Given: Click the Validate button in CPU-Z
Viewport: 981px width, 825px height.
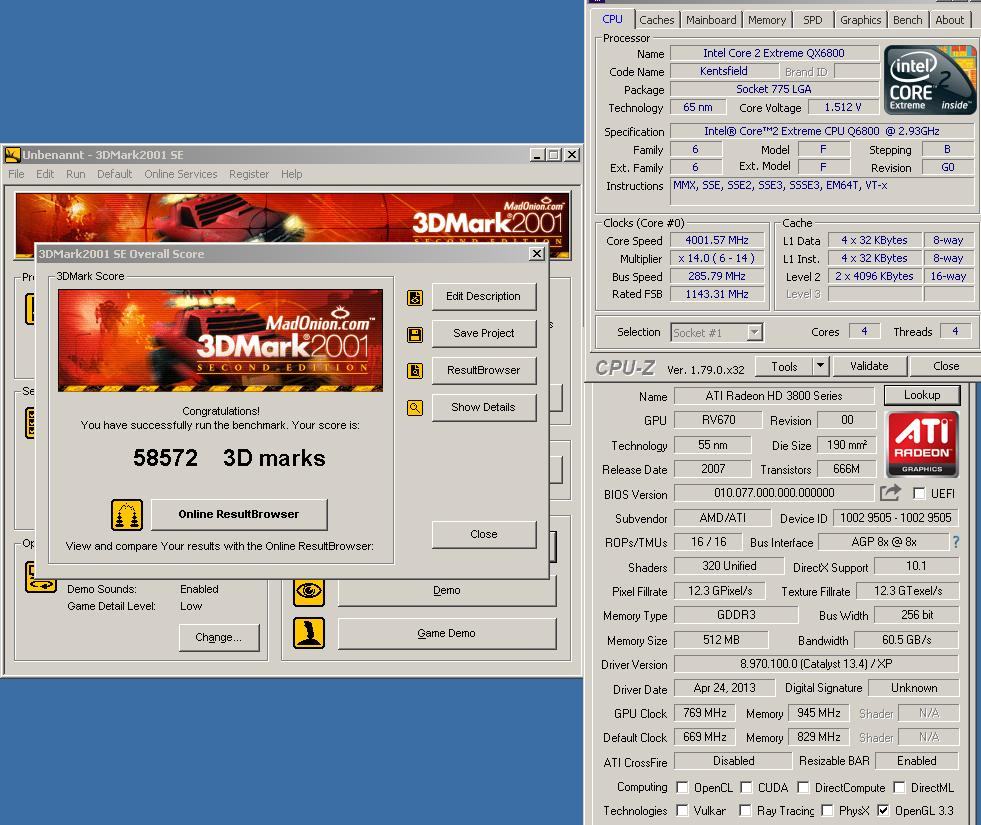Looking at the screenshot, I should tap(869, 366).
